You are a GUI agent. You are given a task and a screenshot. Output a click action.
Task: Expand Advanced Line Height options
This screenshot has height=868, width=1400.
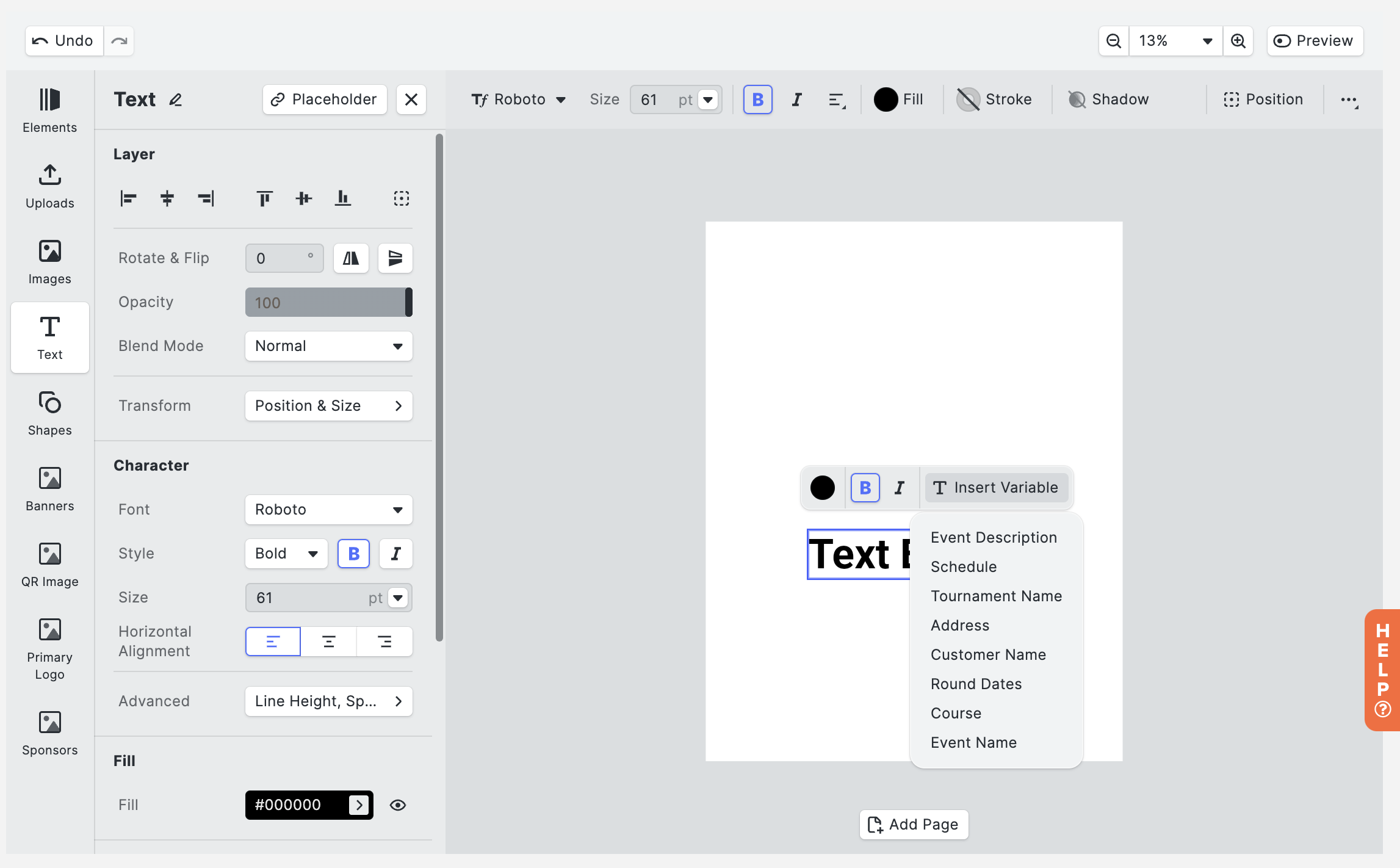(x=329, y=701)
